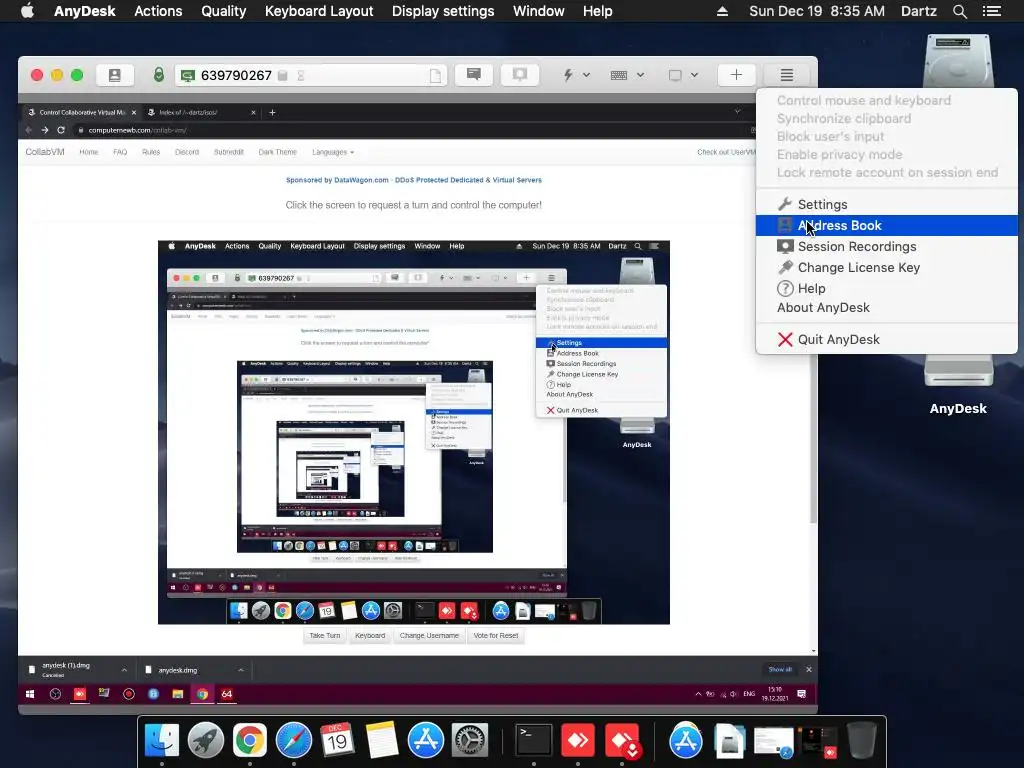This screenshot has height=768, width=1024.
Task: Click Change Username button
Action: click(429, 635)
